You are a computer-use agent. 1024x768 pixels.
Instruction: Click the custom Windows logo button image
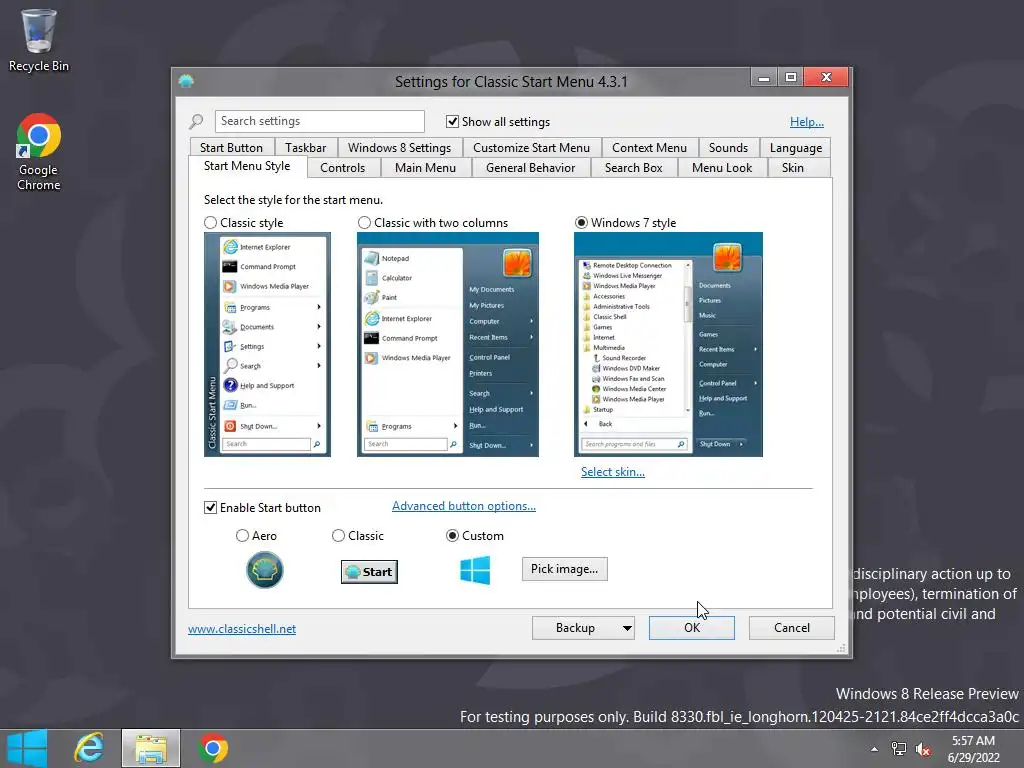coord(475,570)
